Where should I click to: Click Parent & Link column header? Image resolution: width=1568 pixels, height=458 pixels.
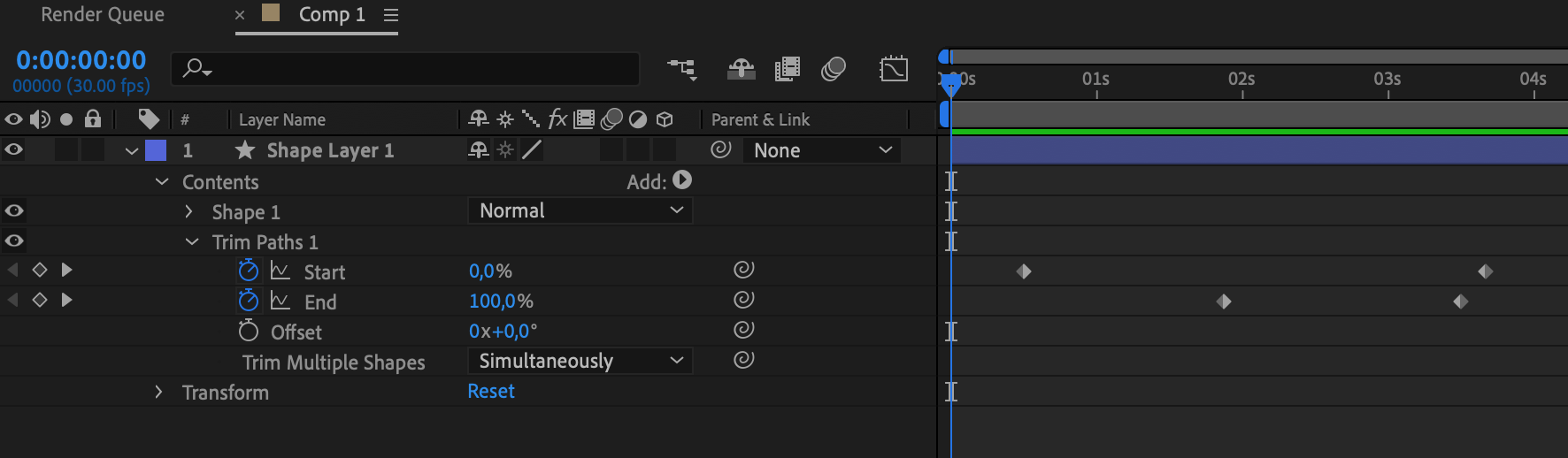coord(761,119)
